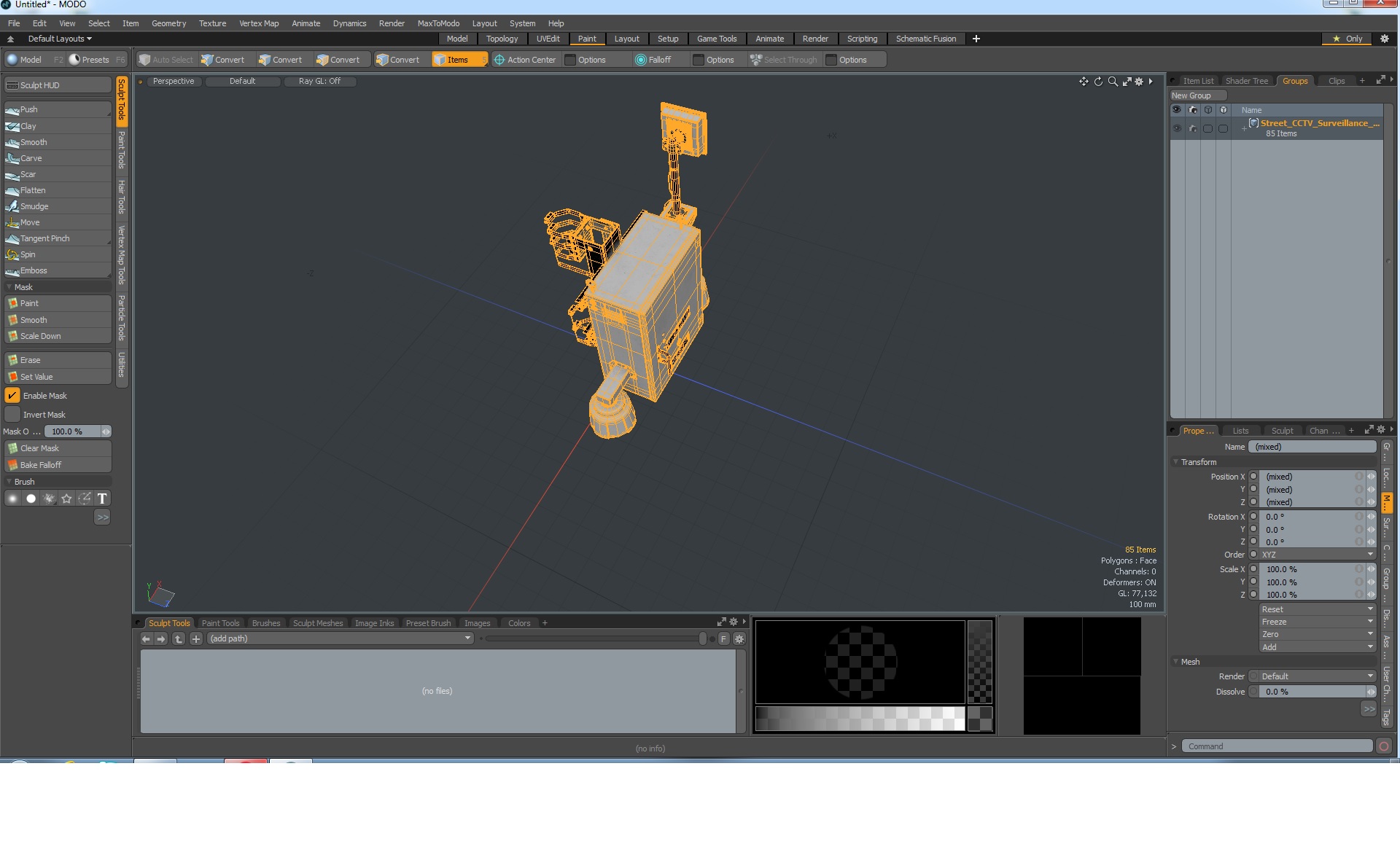Select the Spin sculpt tool

tap(58, 254)
